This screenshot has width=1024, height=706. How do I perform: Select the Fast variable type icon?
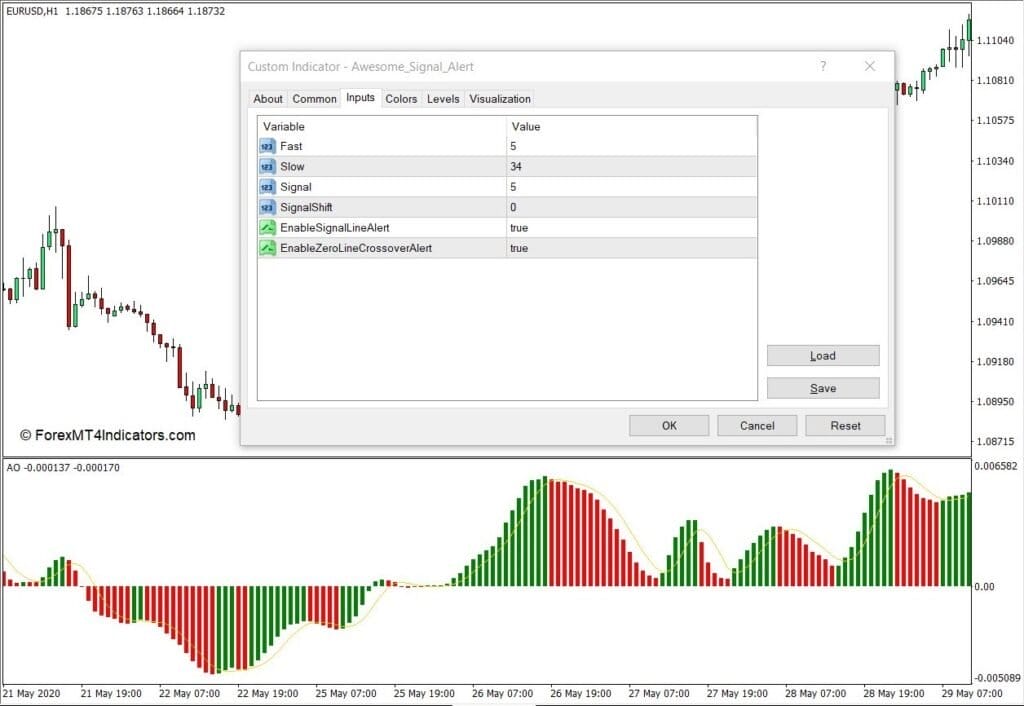point(267,146)
